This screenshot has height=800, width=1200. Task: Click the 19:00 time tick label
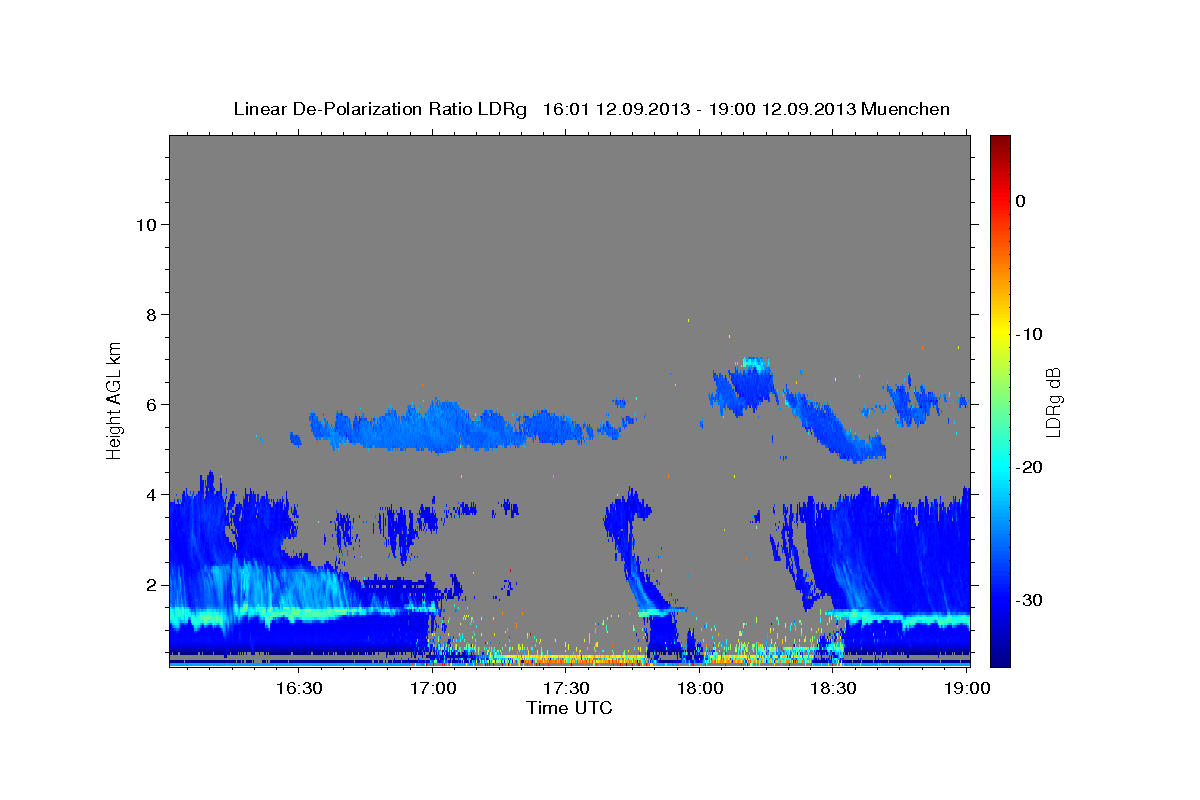968,688
